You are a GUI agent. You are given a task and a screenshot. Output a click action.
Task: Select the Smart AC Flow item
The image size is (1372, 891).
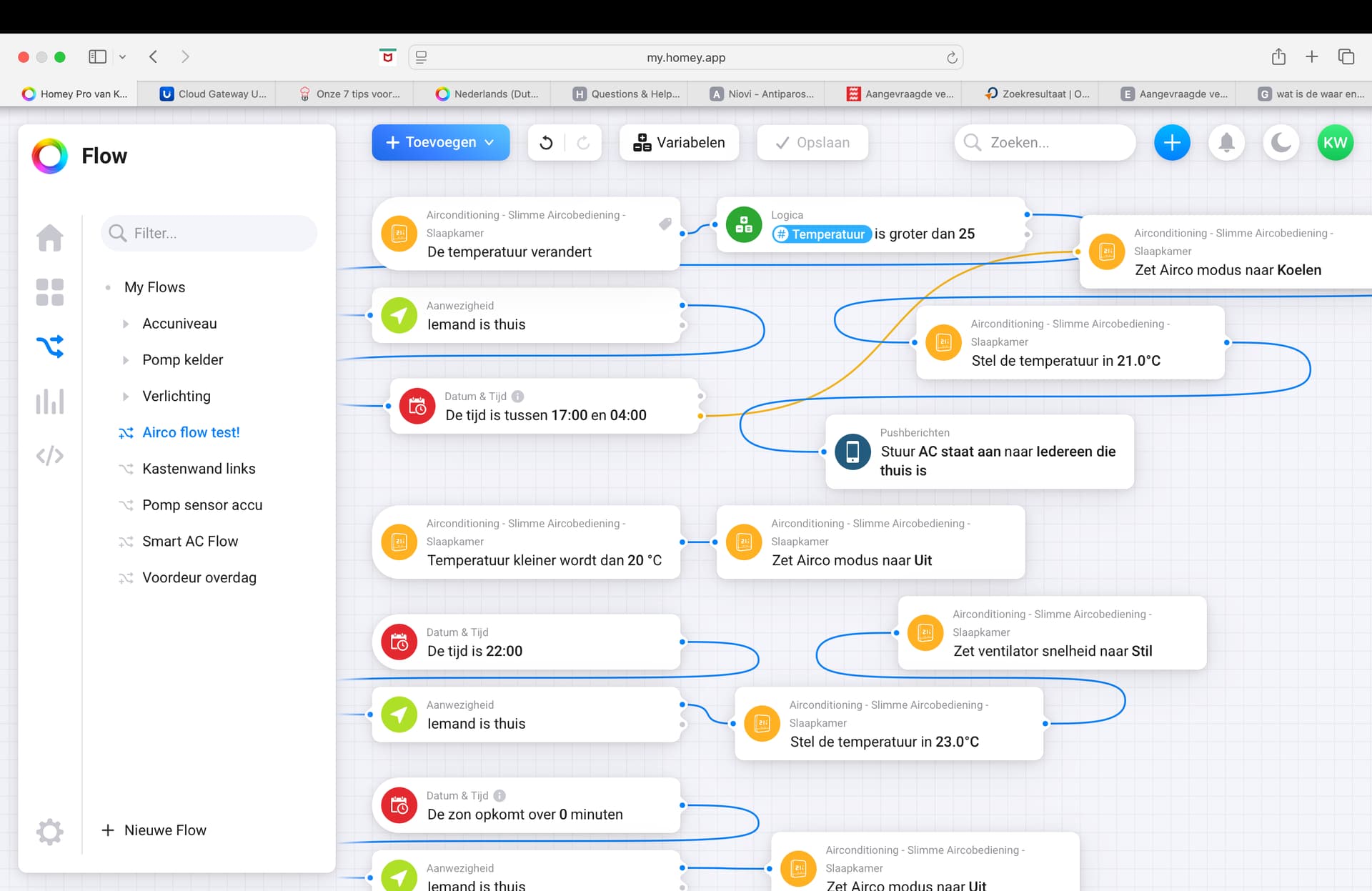click(190, 541)
